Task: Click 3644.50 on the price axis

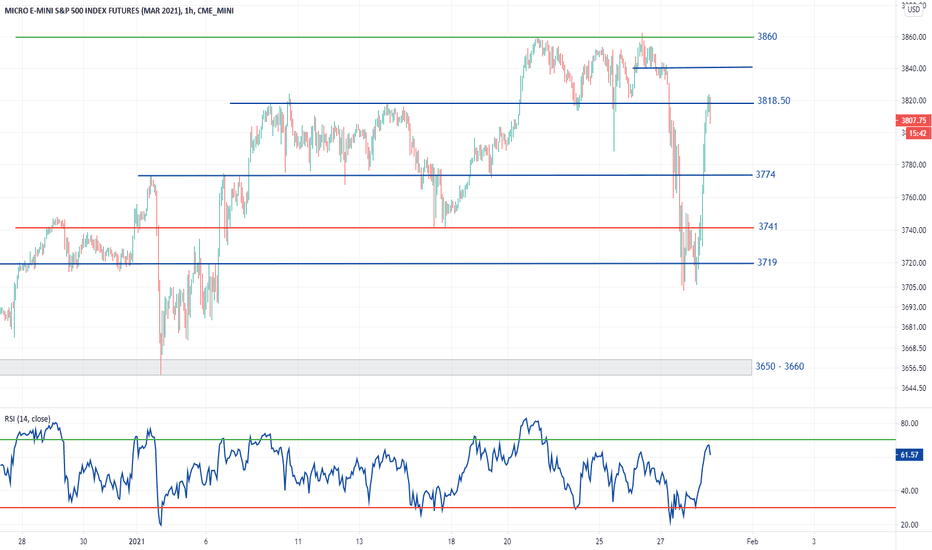Action: (x=914, y=389)
